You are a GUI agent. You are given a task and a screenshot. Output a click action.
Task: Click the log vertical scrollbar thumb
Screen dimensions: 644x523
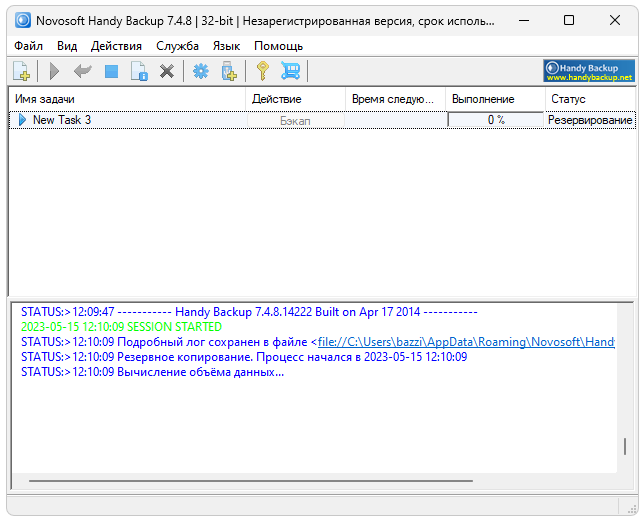(x=625, y=447)
